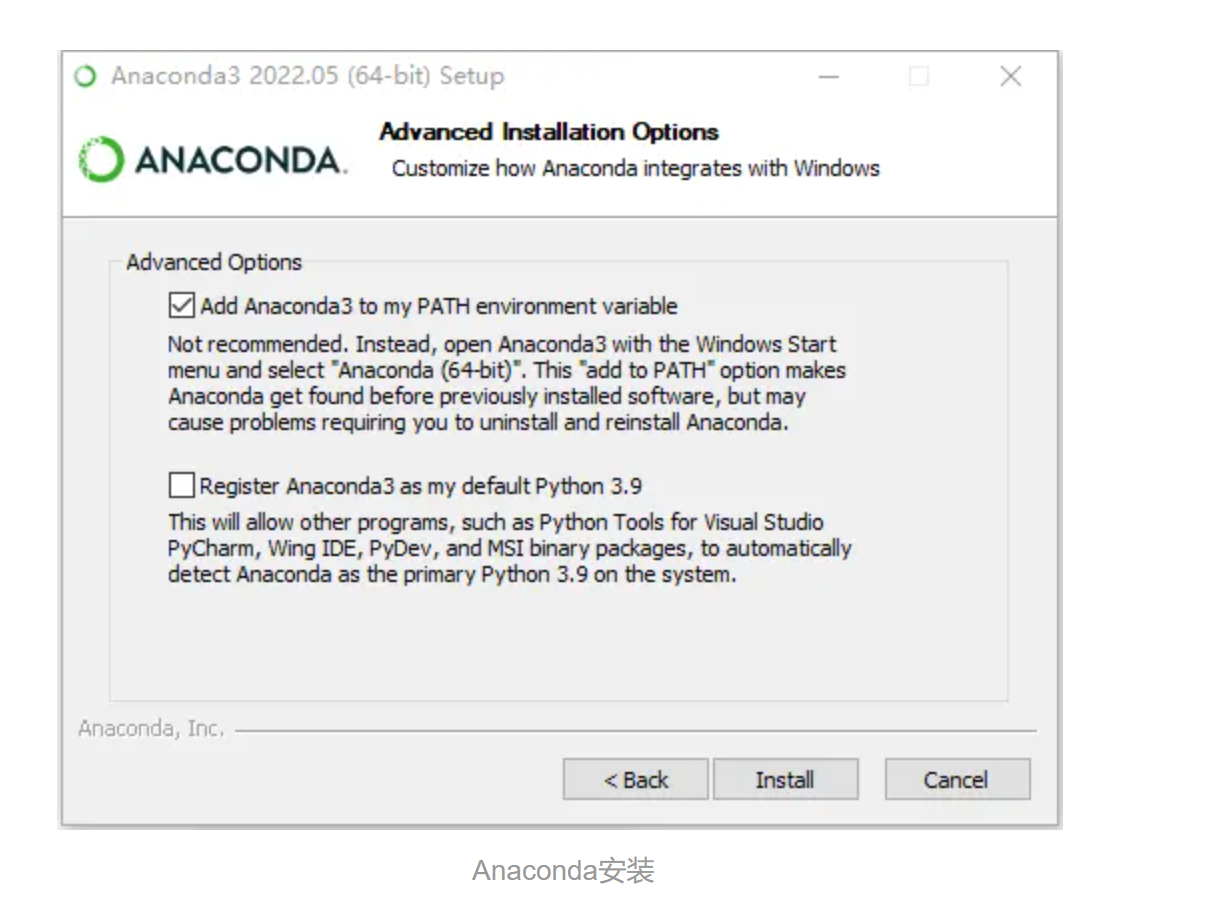Screen dimensions: 1221x912
Task: Click the 'Anaconda3 2022.05 (64-bit) Setup' title text
Action: tap(308, 77)
